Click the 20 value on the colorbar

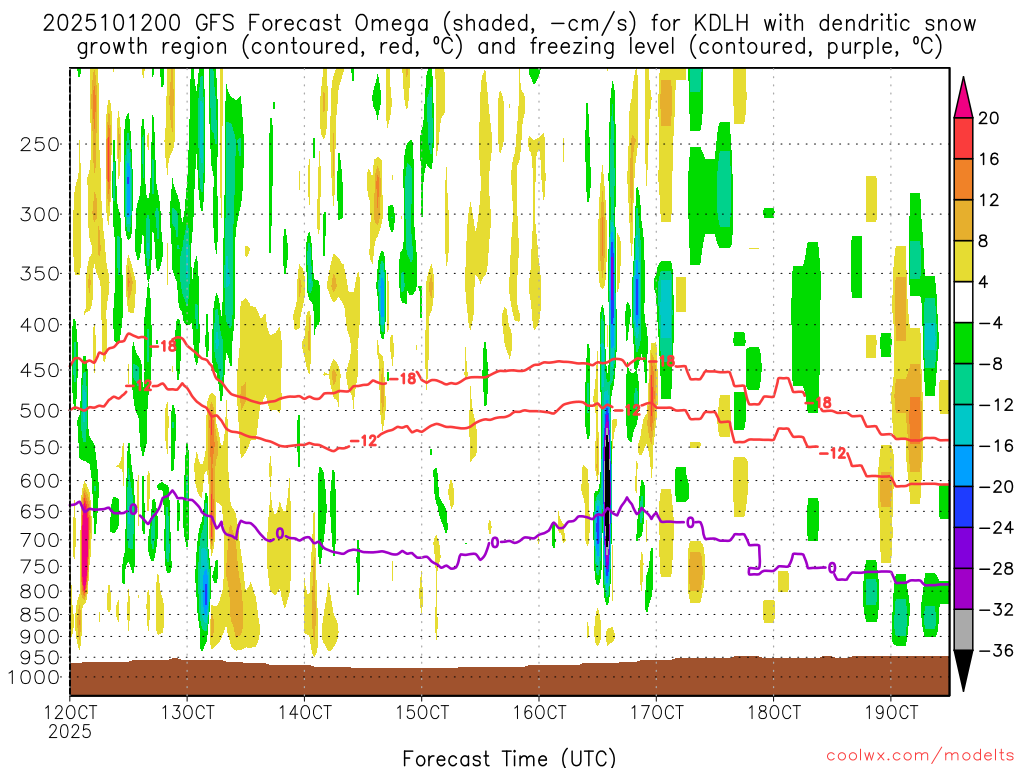[x=989, y=118]
